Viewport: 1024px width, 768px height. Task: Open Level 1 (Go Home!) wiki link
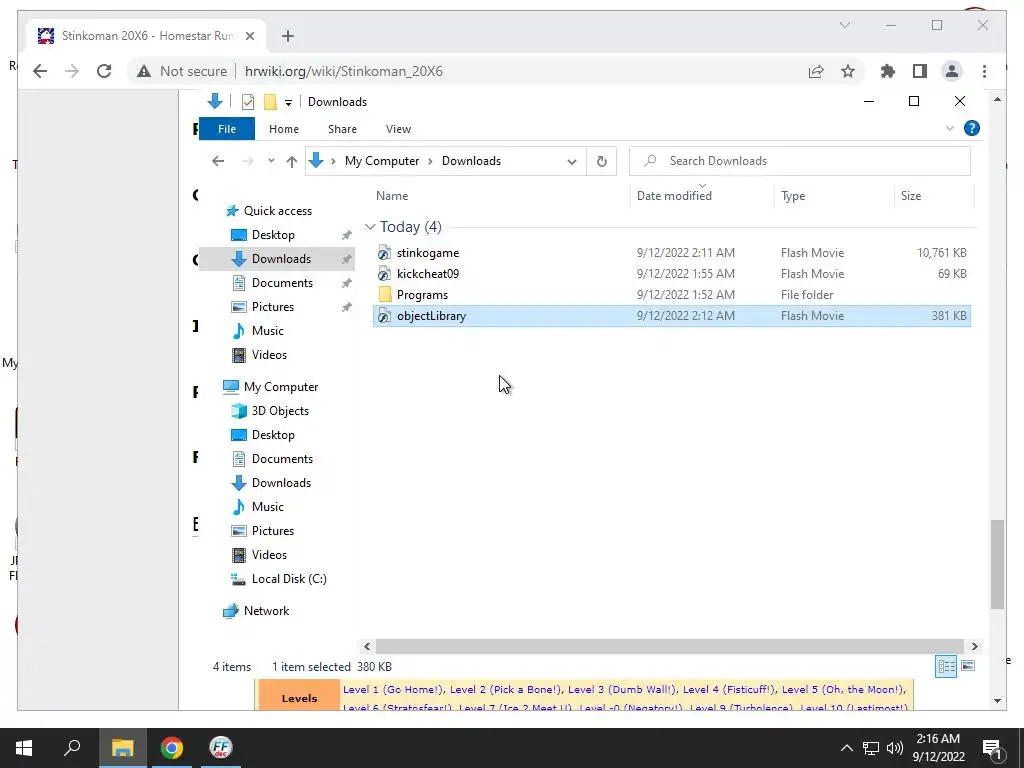(393, 690)
